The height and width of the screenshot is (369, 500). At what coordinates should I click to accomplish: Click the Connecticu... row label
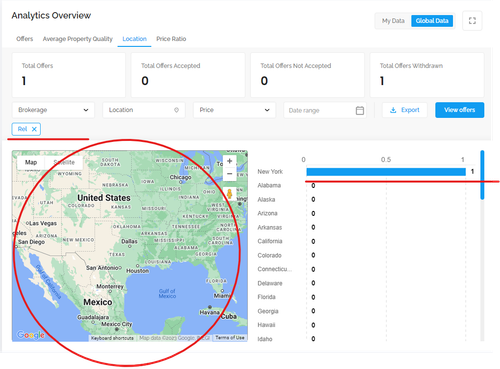tap(274, 269)
